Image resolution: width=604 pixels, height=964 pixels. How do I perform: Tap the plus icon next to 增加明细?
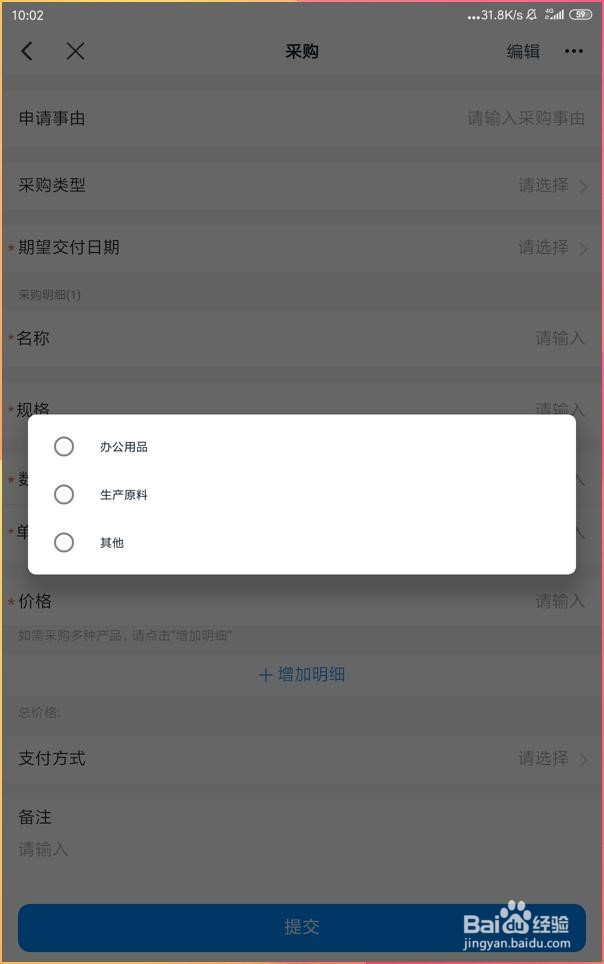[264, 675]
